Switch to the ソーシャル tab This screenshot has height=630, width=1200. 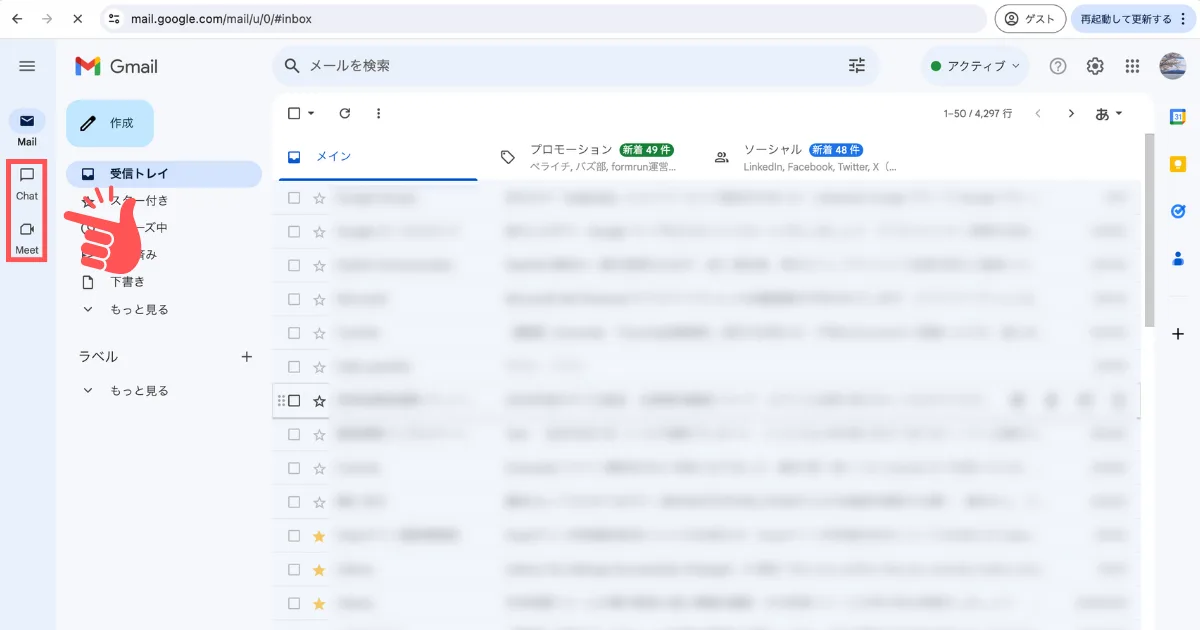(x=805, y=157)
